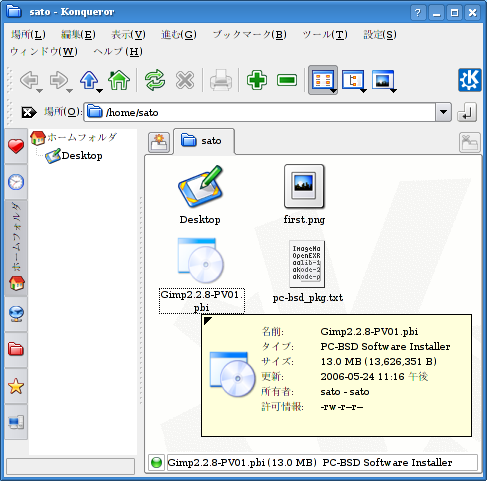Click into the /home/sato location field
The width and height of the screenshot is (487, 481).
259,112
